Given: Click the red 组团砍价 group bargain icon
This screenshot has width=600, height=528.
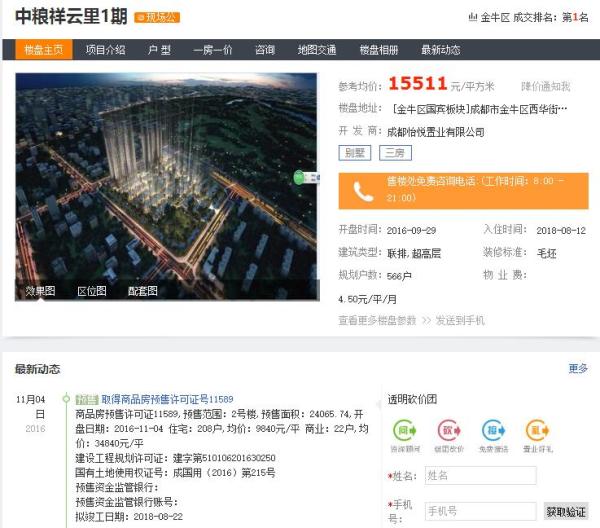Looking at the screenshot, I should 449,431.
